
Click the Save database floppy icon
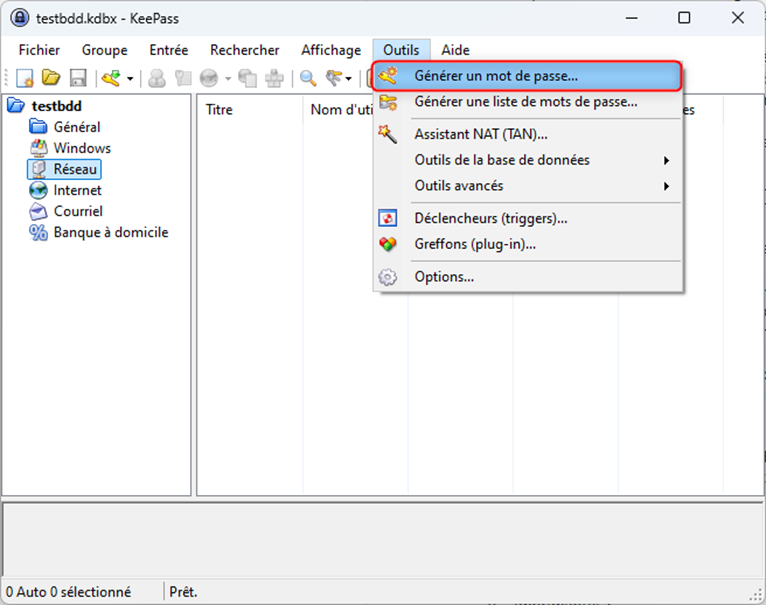(77, 78)
